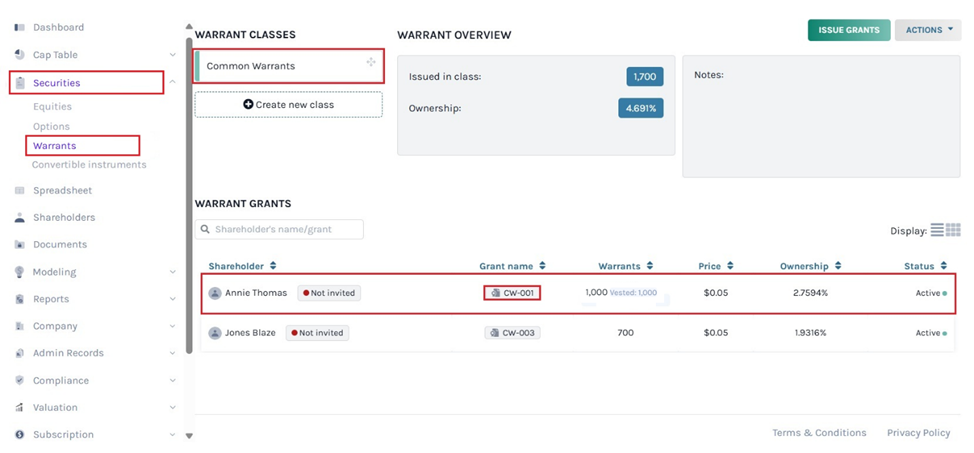Open Convertible instruments submenu item
The image size is (974, 453).
click(89, 164)
